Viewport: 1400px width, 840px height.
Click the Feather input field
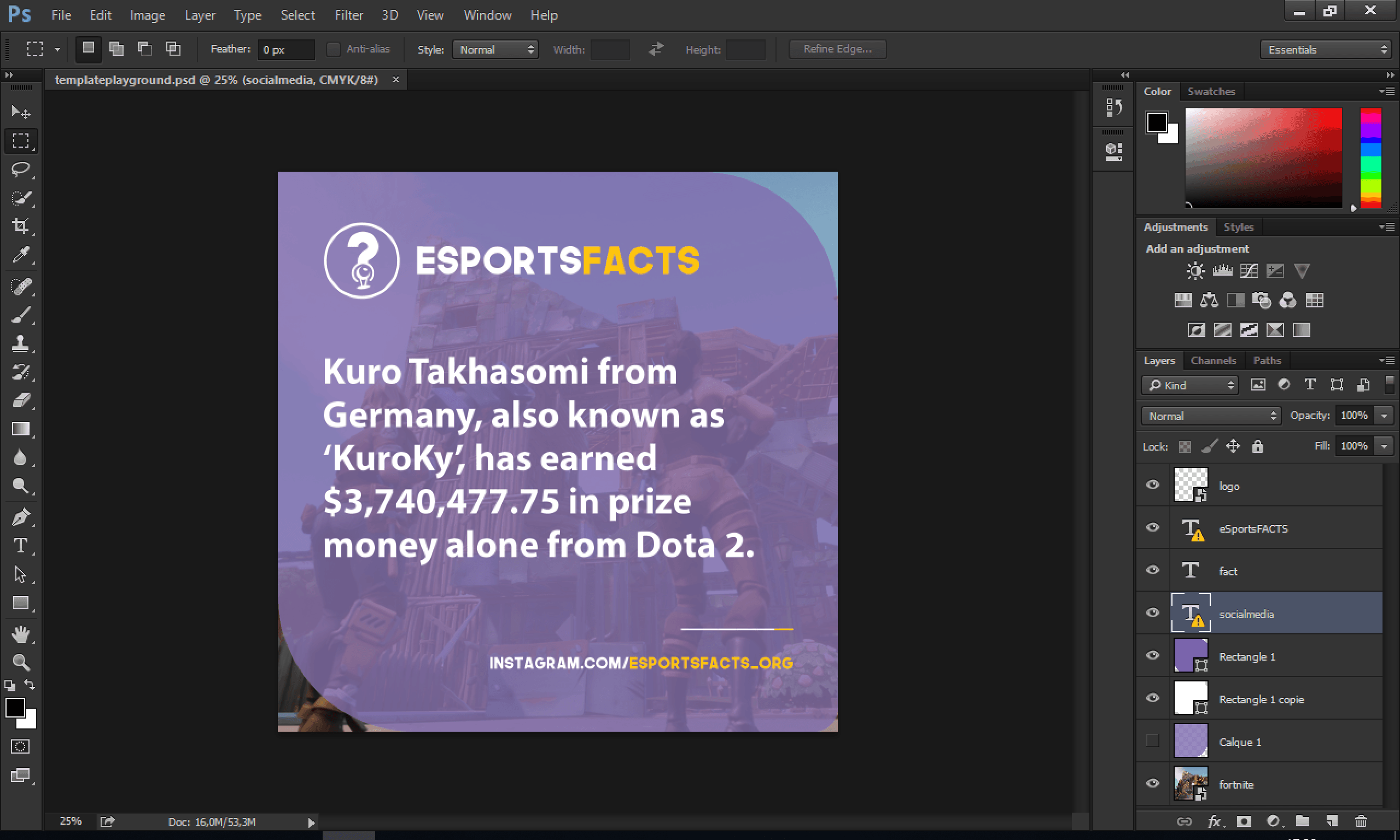point(286,50)
